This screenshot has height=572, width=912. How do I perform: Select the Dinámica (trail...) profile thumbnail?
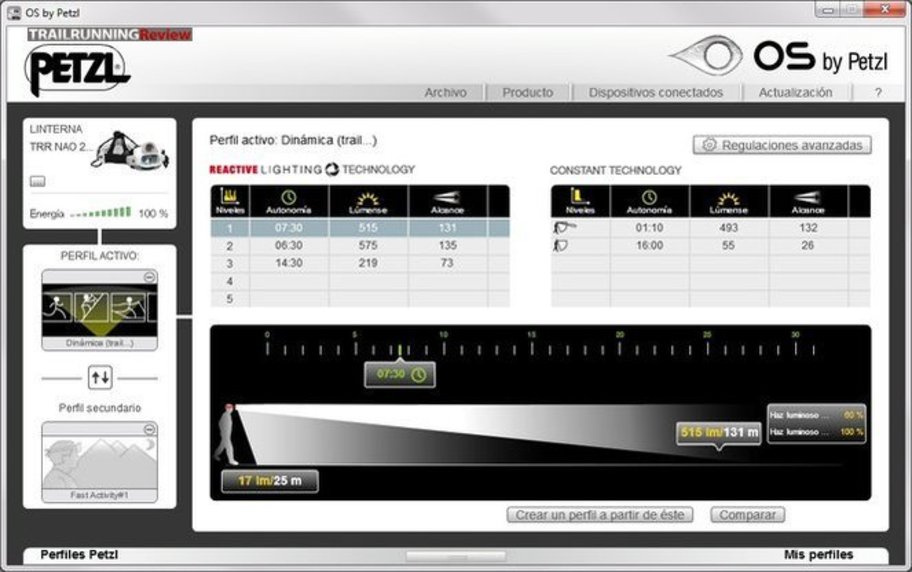point(99,310)
